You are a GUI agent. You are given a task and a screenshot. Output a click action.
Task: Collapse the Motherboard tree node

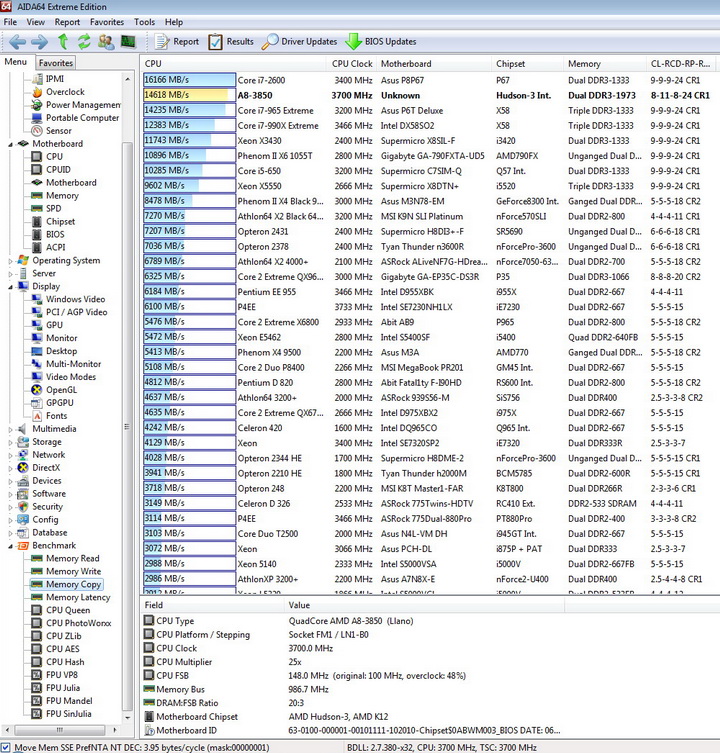tap(11, 144)
